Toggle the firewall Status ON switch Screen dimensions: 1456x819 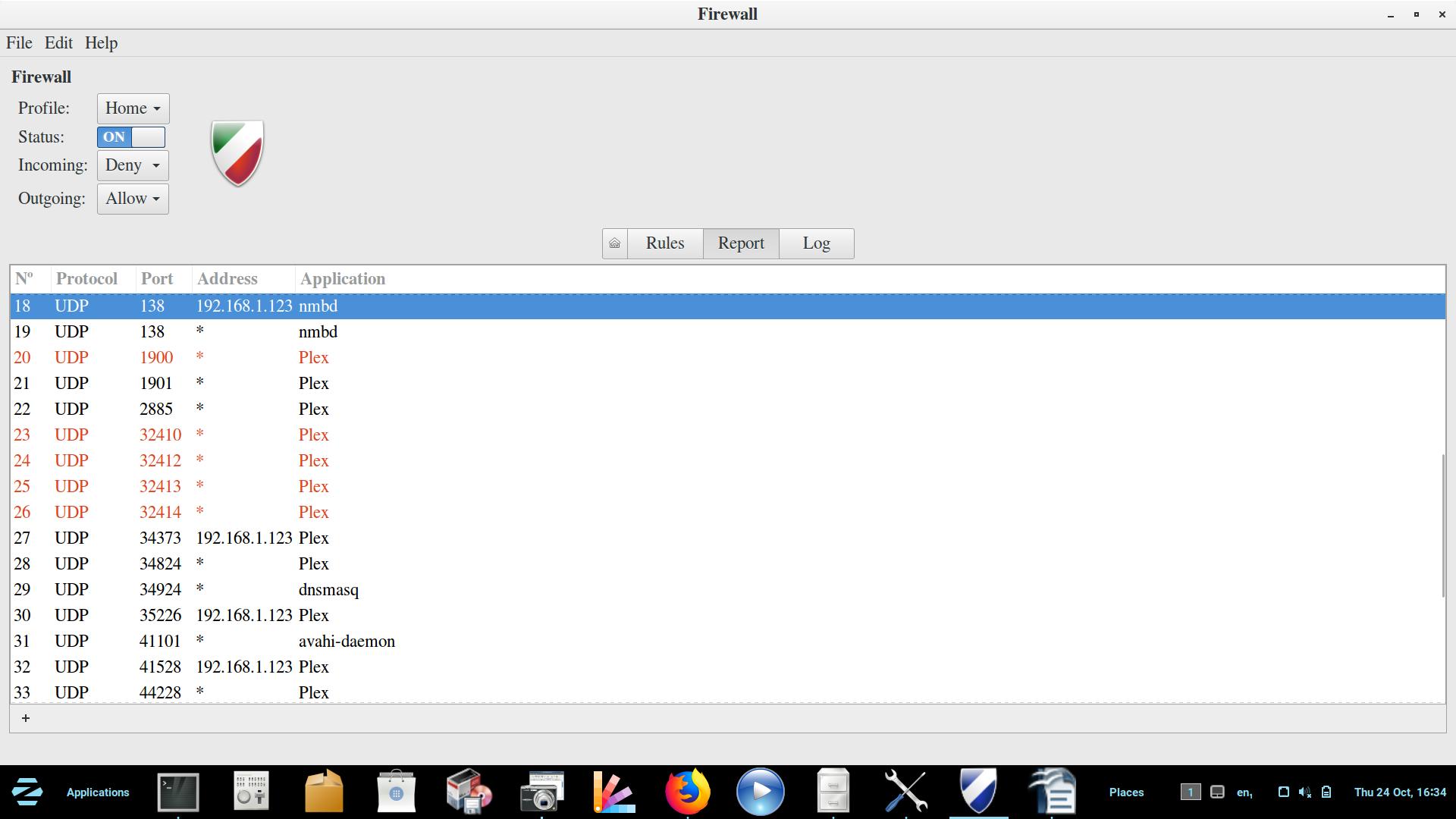coord(131,137)
